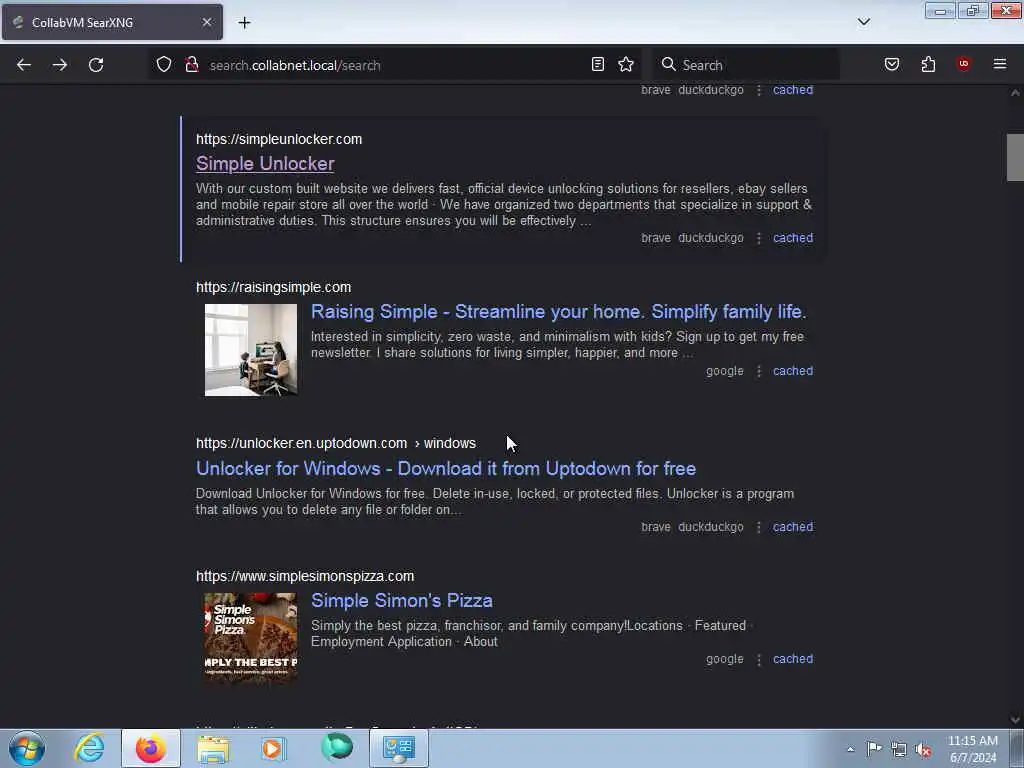1024x768 pixels.
Task: Bookmark this page with the star icon
Action: 626,64
